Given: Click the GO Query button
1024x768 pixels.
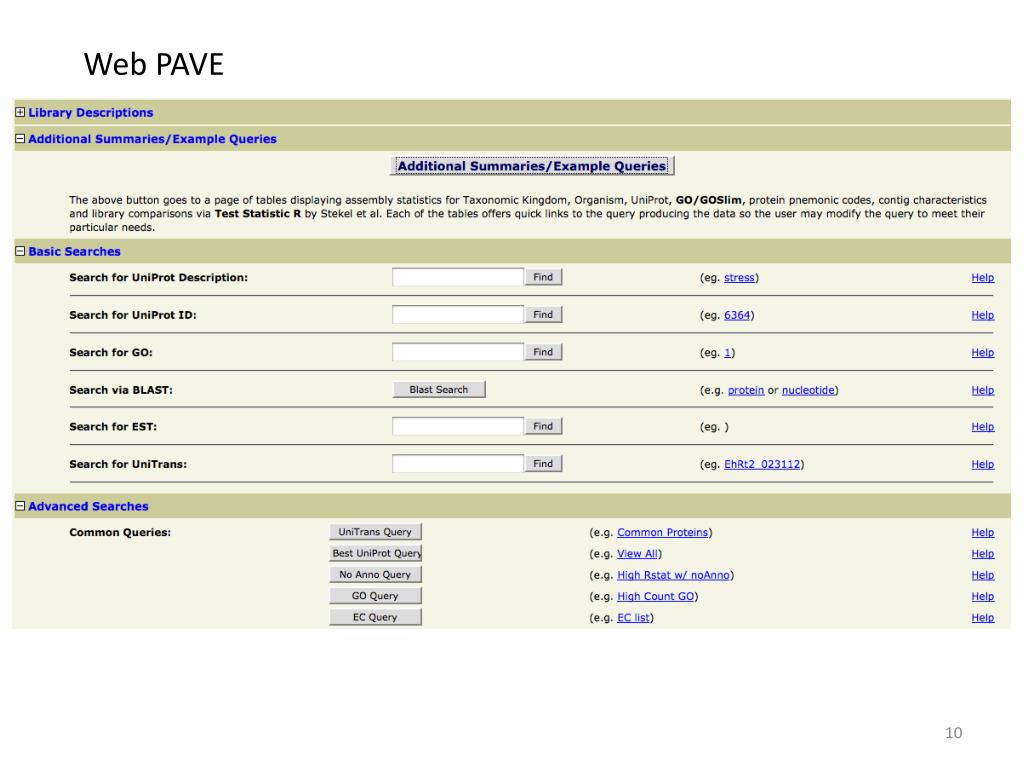Looking at the screenshot, I should click(376, 596).
